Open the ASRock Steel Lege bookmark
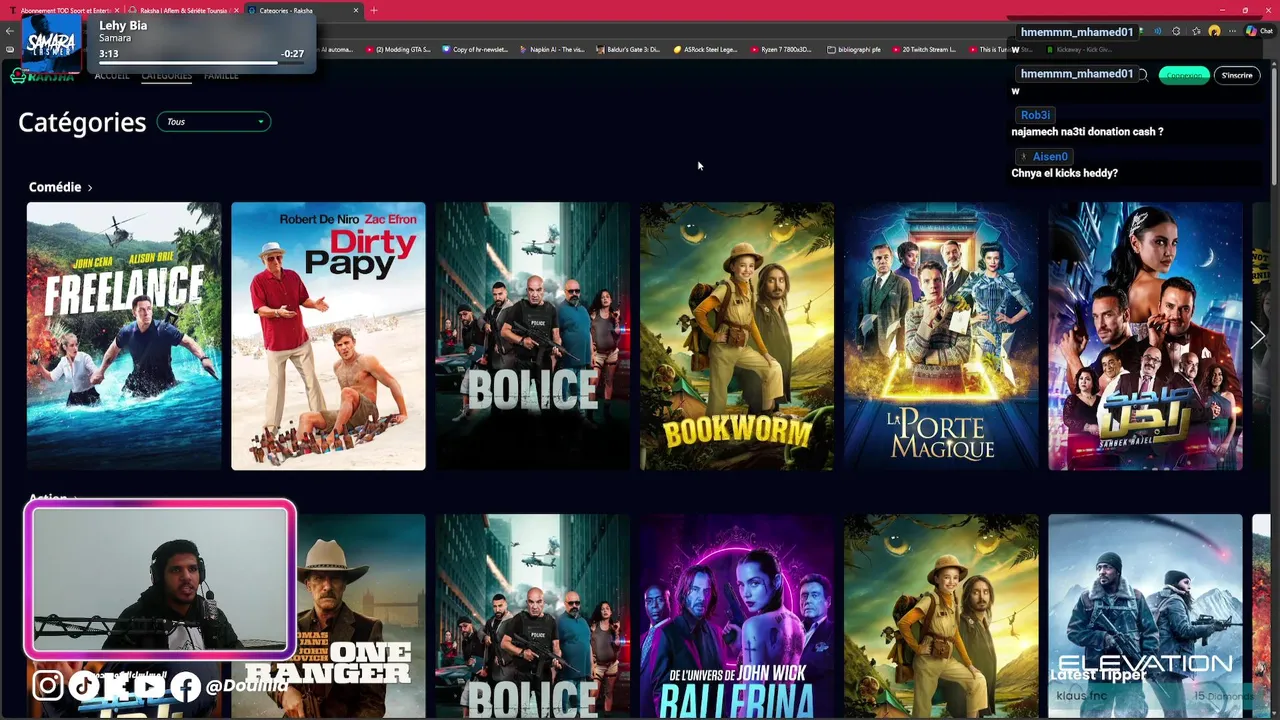The height and width of the screenshot is (720, 1280). tap(705, 49)
